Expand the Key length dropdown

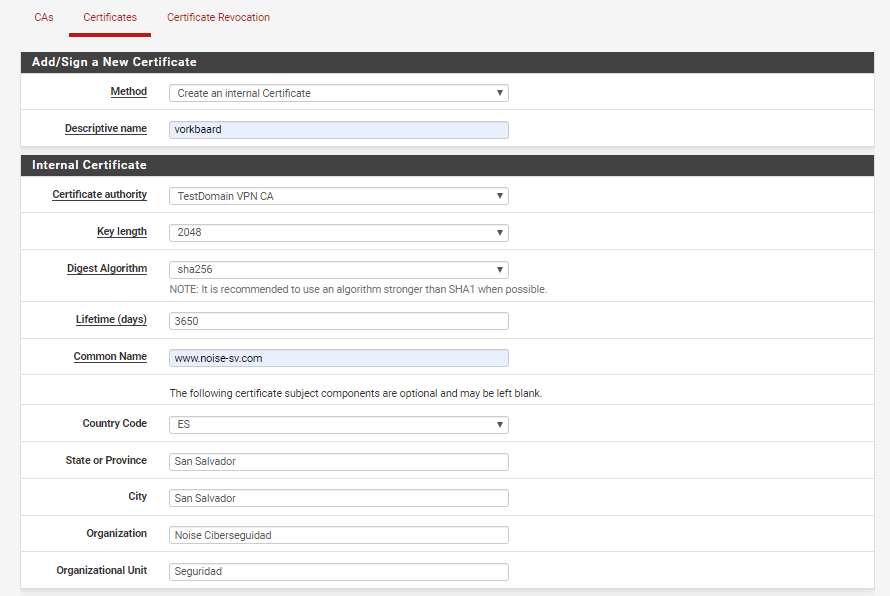coord(339,233)
